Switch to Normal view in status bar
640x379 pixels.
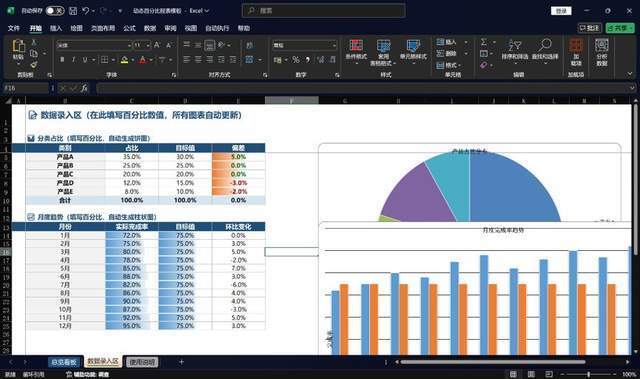513,374
